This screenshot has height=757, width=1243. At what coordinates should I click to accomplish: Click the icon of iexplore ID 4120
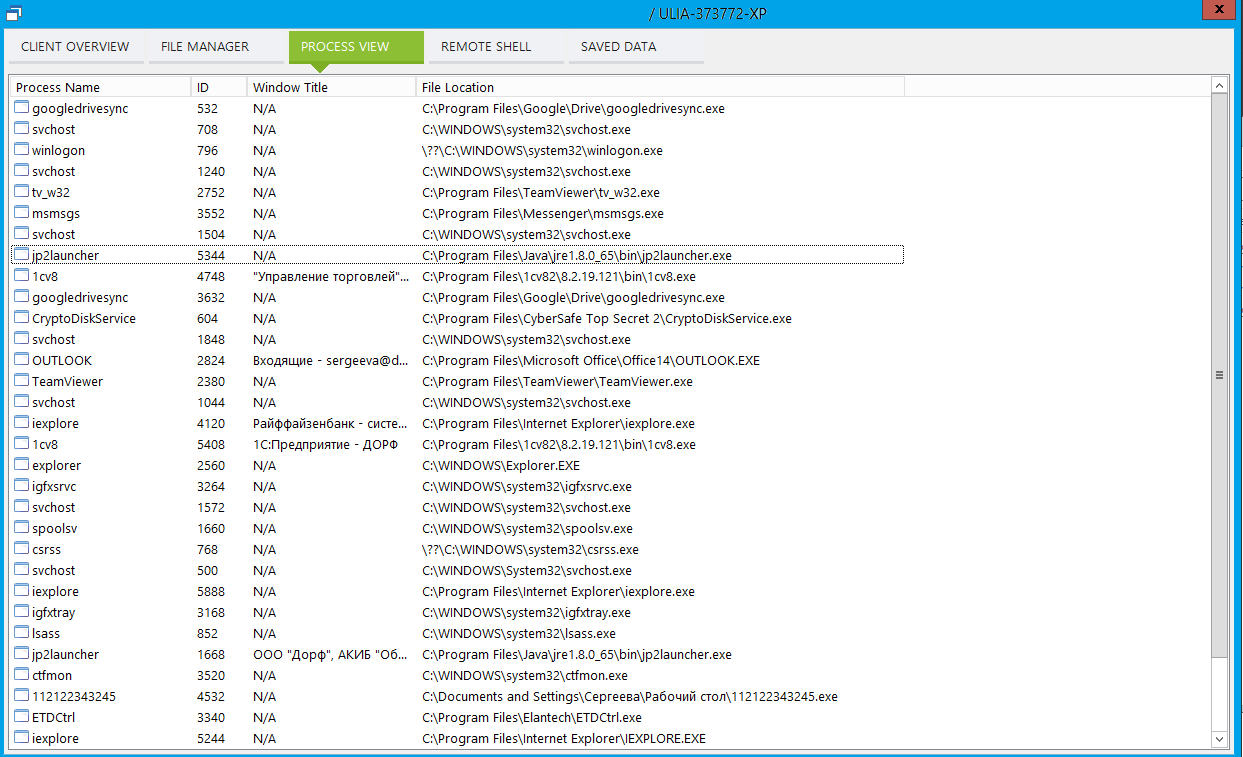pos(22,423)
